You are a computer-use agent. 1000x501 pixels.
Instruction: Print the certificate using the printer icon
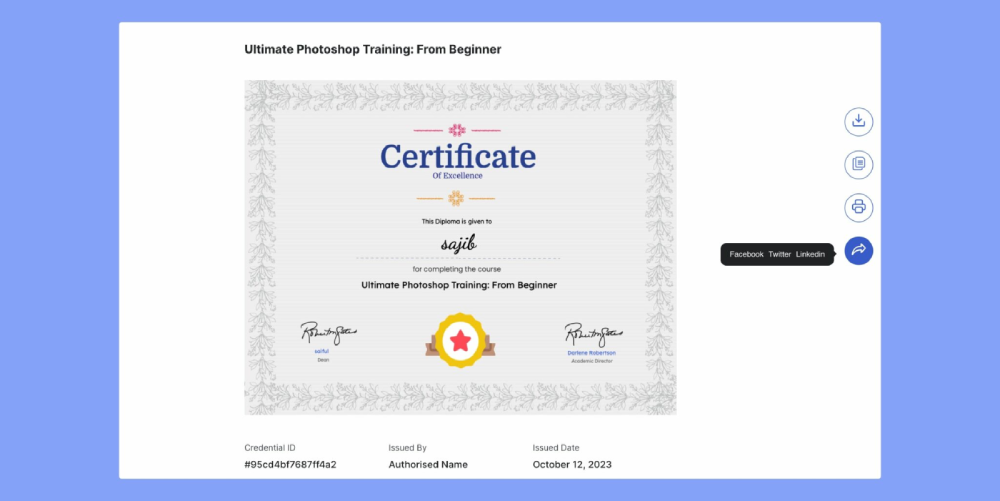pos(858,207)
